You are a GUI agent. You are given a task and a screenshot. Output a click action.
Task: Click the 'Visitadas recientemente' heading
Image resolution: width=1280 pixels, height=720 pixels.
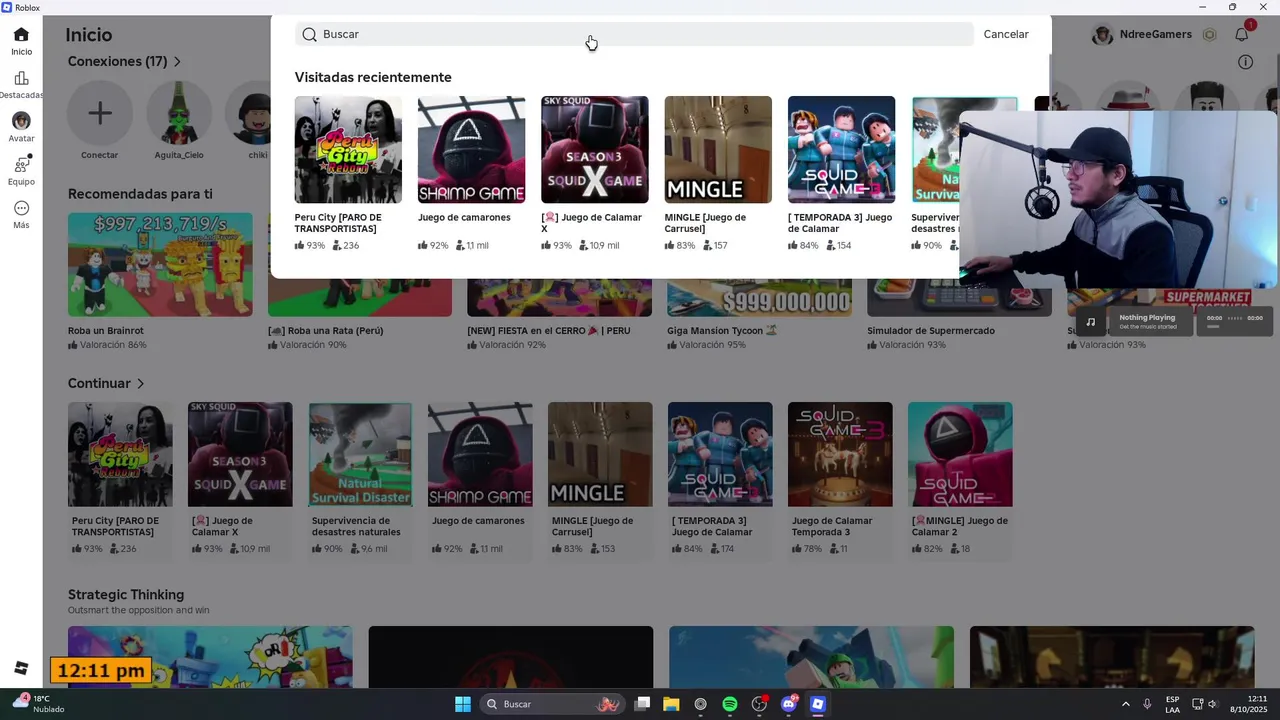373,77
